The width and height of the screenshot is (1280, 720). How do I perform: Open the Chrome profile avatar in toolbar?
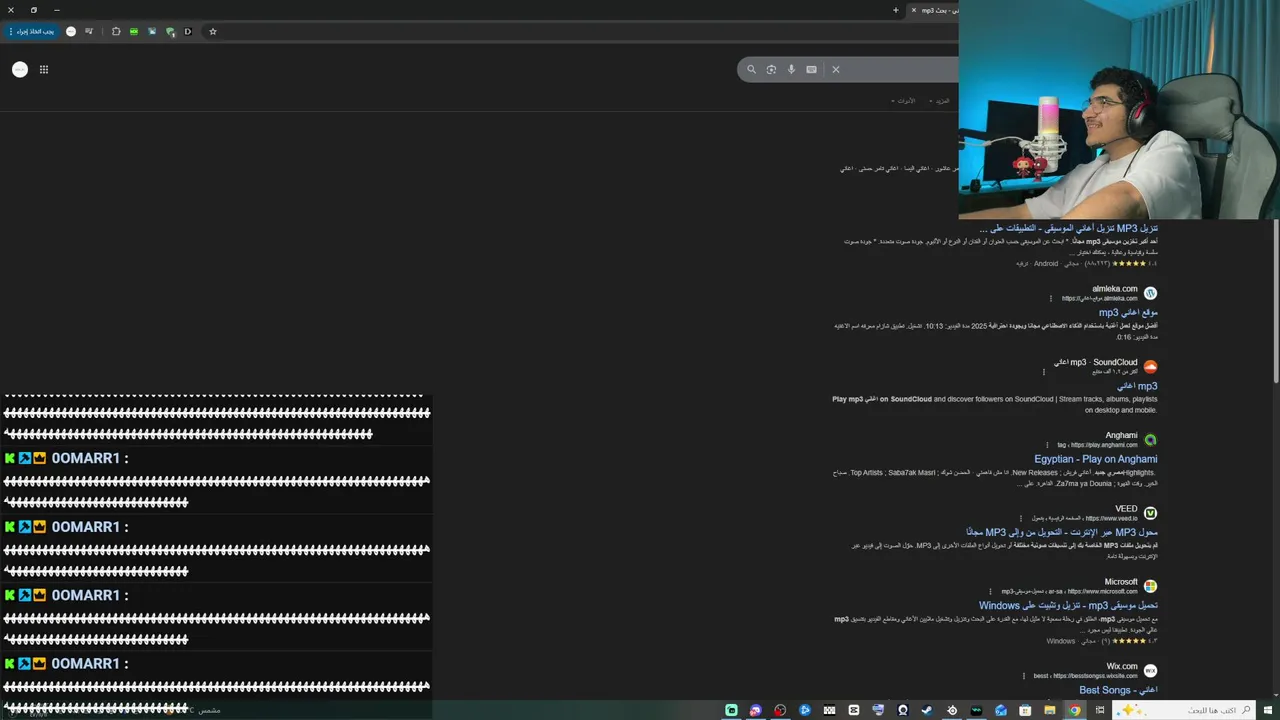click(x=71, y=31)
